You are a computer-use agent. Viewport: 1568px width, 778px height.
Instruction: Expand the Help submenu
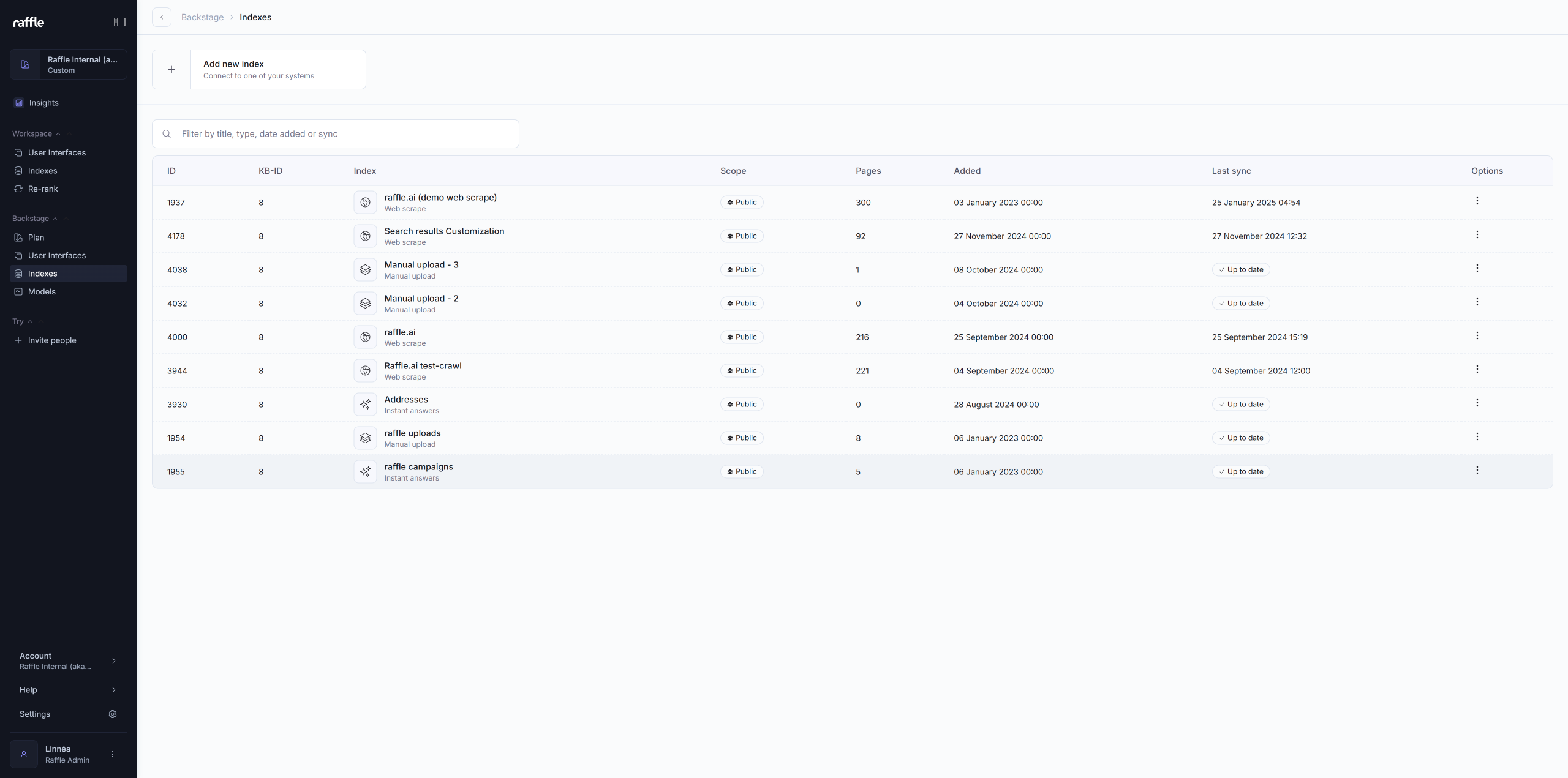[x=113, y=690]
